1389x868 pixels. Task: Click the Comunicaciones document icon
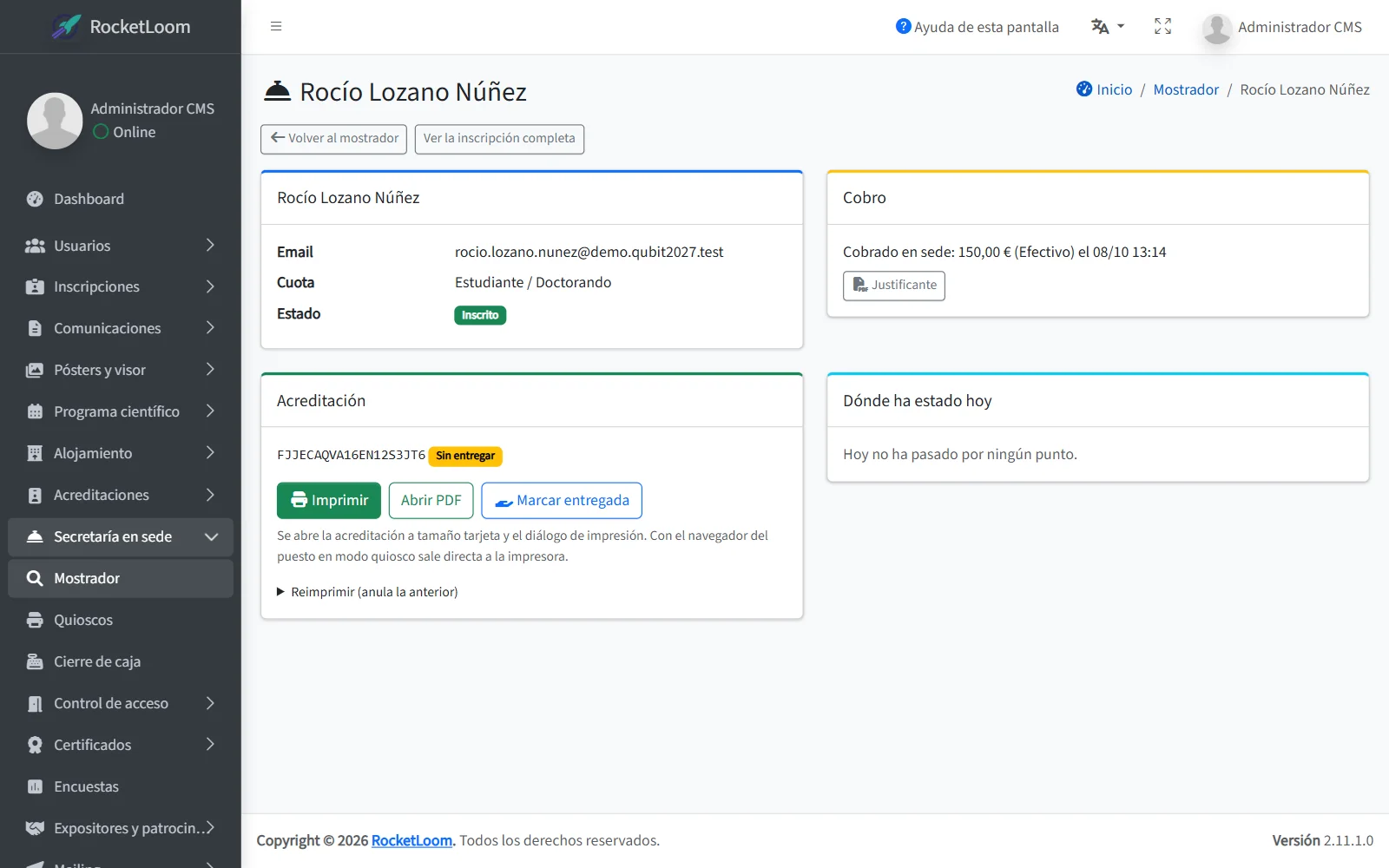[35, 328]
